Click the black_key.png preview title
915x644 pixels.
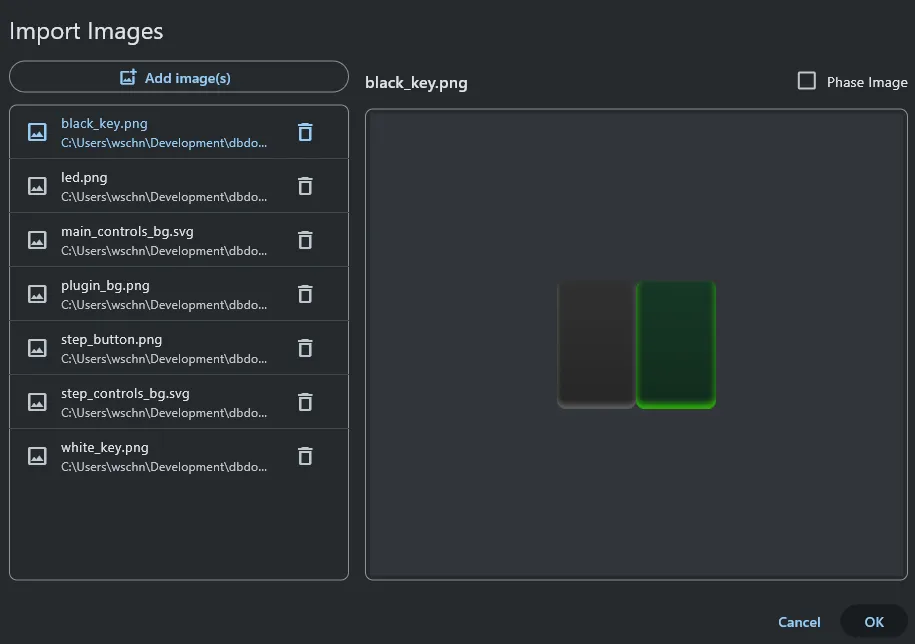click(416, 83)
